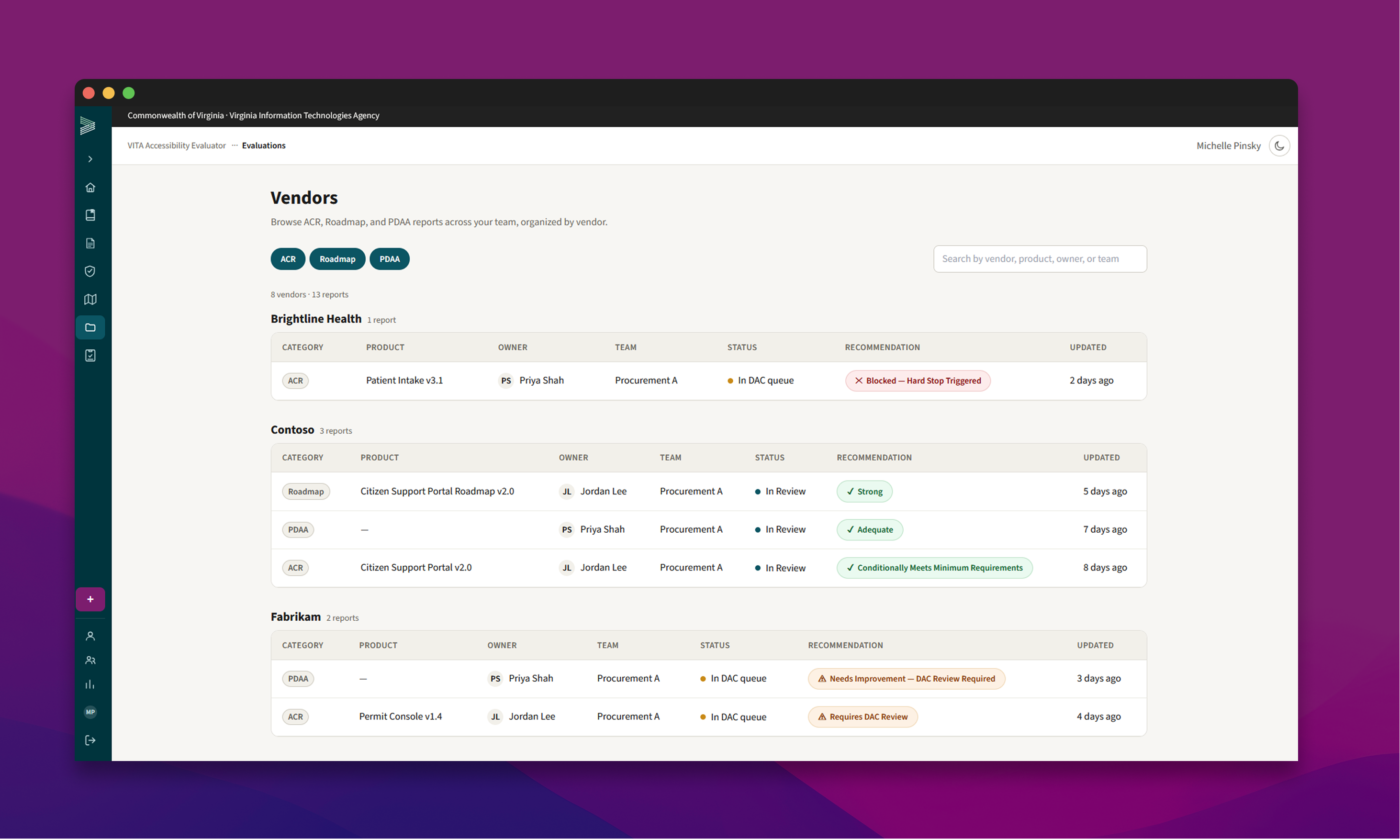Open the document page icon in sidebar
The width and height of the screenshot is (1400, 840).
click(90, 244)
